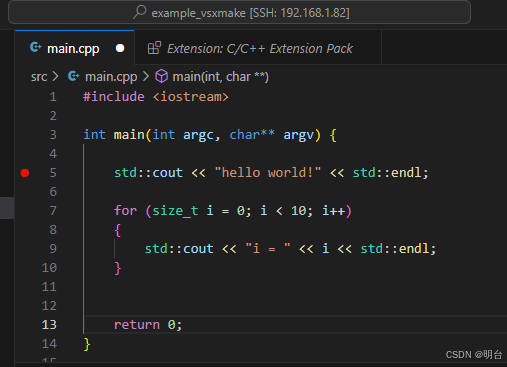Click the opening brace on line 8
The image size is (507, 367).
[117, 230]
